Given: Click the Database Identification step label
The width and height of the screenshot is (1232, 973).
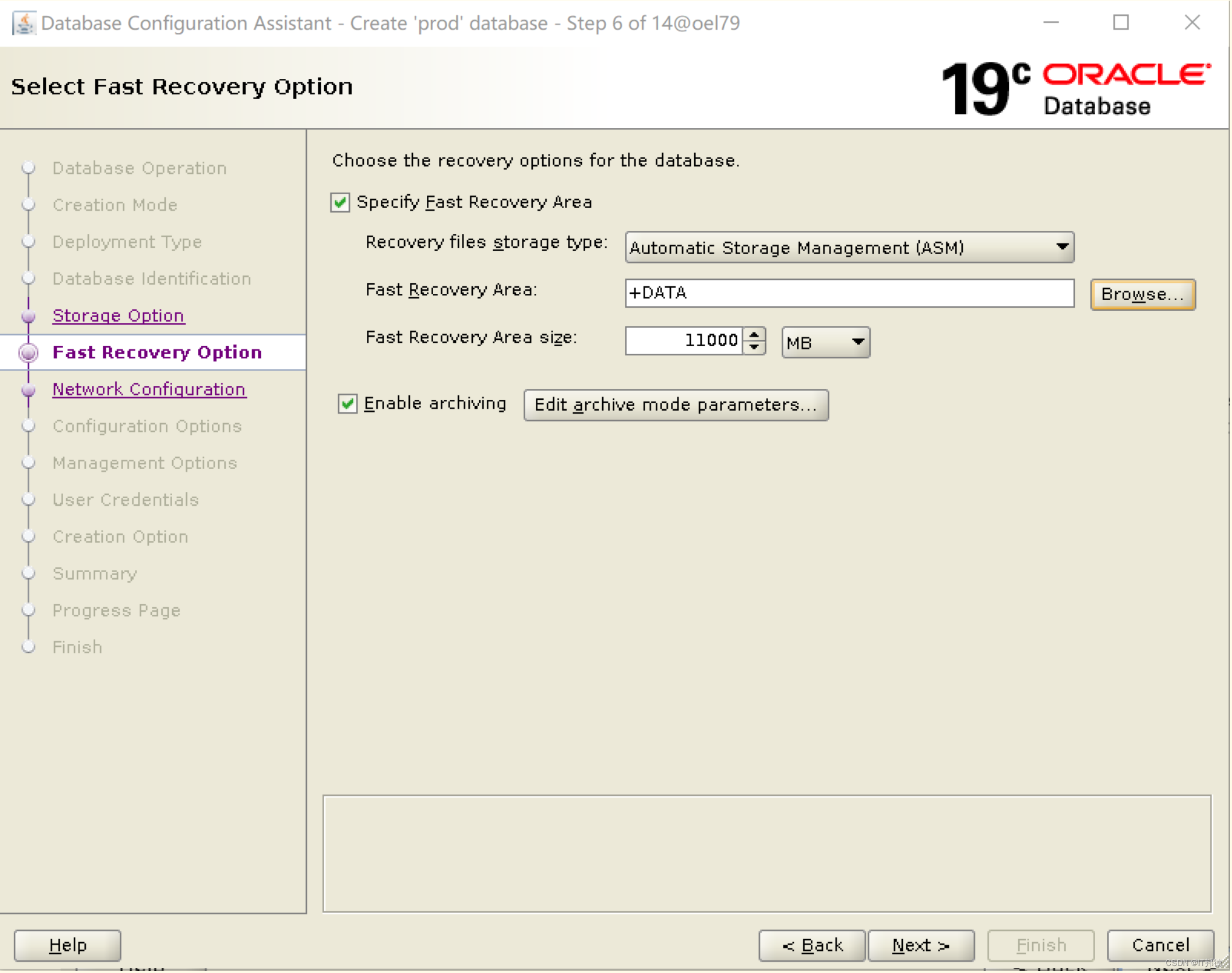Looking at the screenshot, I should click(151, 278).
